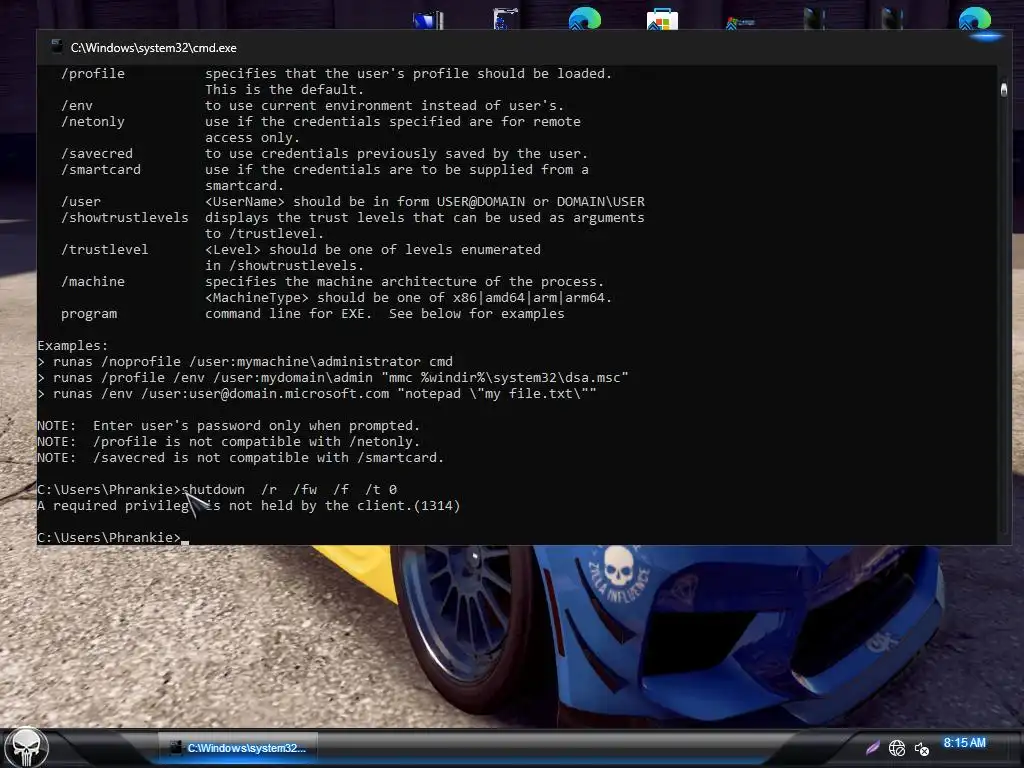Open the purple feather tray icon
1024x768 pixels.
pos(872,748)
